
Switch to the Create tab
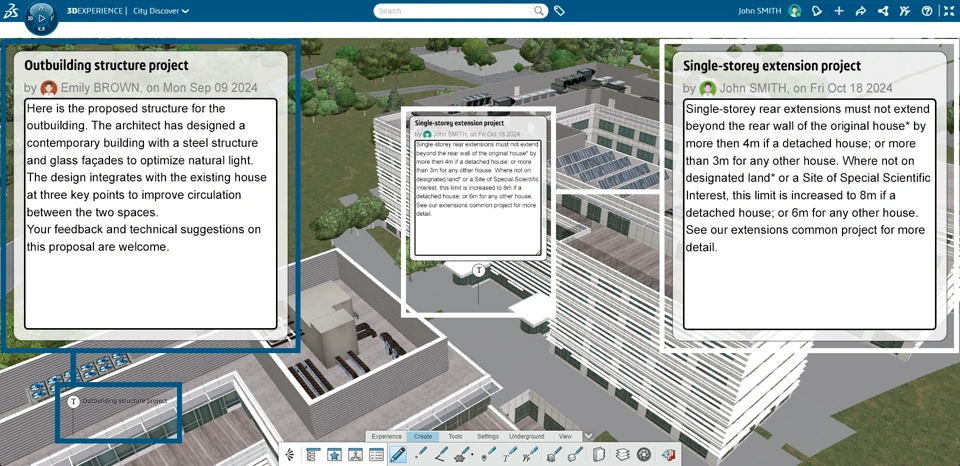[422, 437]
